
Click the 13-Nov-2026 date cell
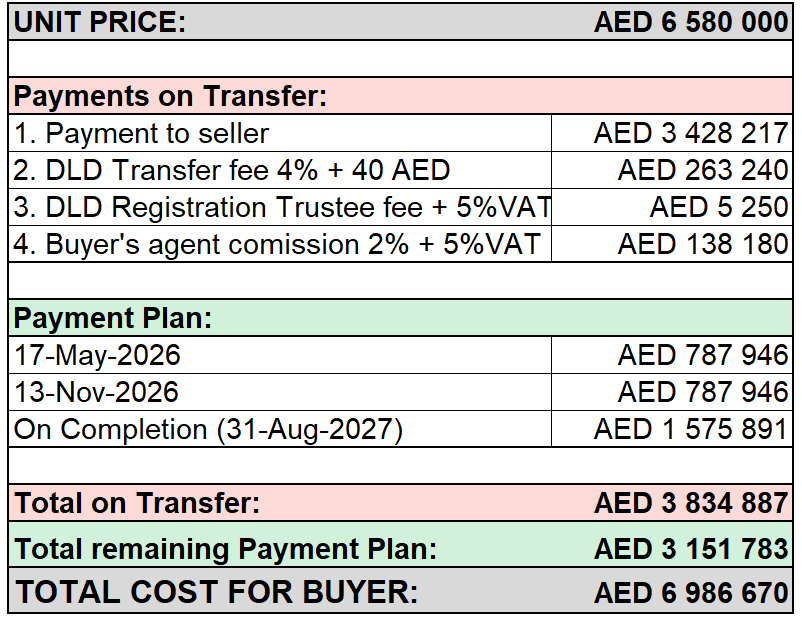(x=280, y=392)
